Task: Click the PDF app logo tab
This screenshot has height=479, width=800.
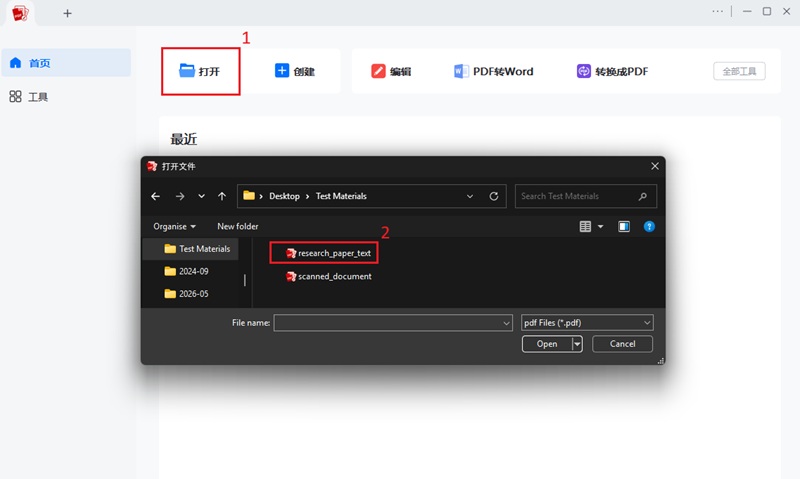Action: pos(20,13)
